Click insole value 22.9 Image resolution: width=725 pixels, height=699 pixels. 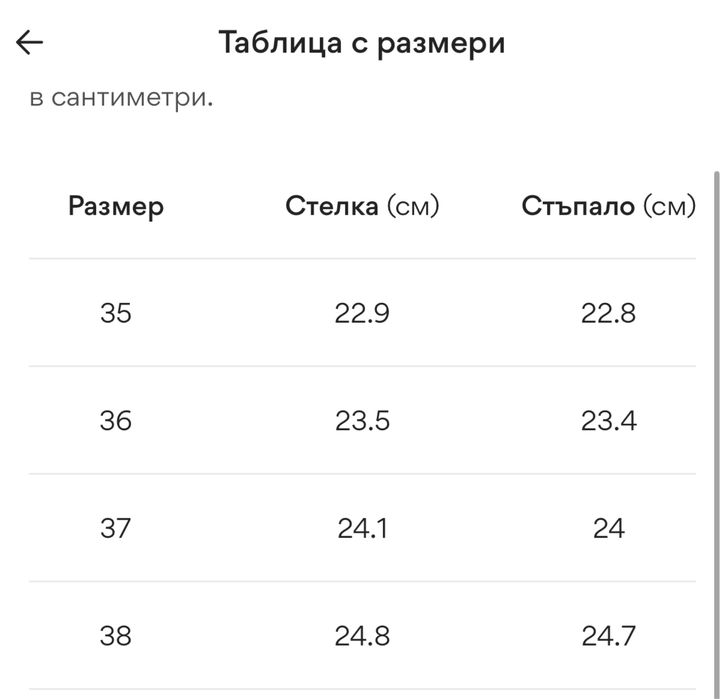coord(362,314)
